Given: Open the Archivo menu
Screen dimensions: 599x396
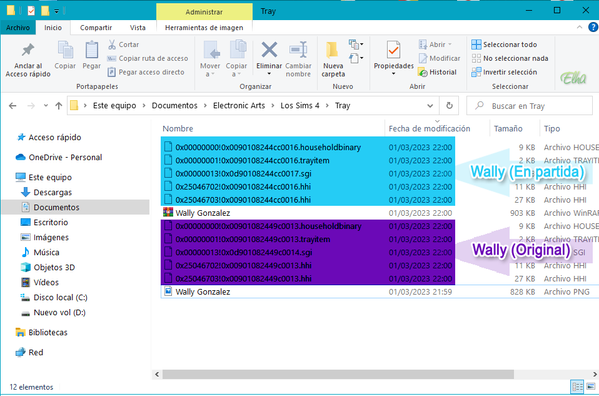Looking at the screenshot, I should tap(18, 28).
